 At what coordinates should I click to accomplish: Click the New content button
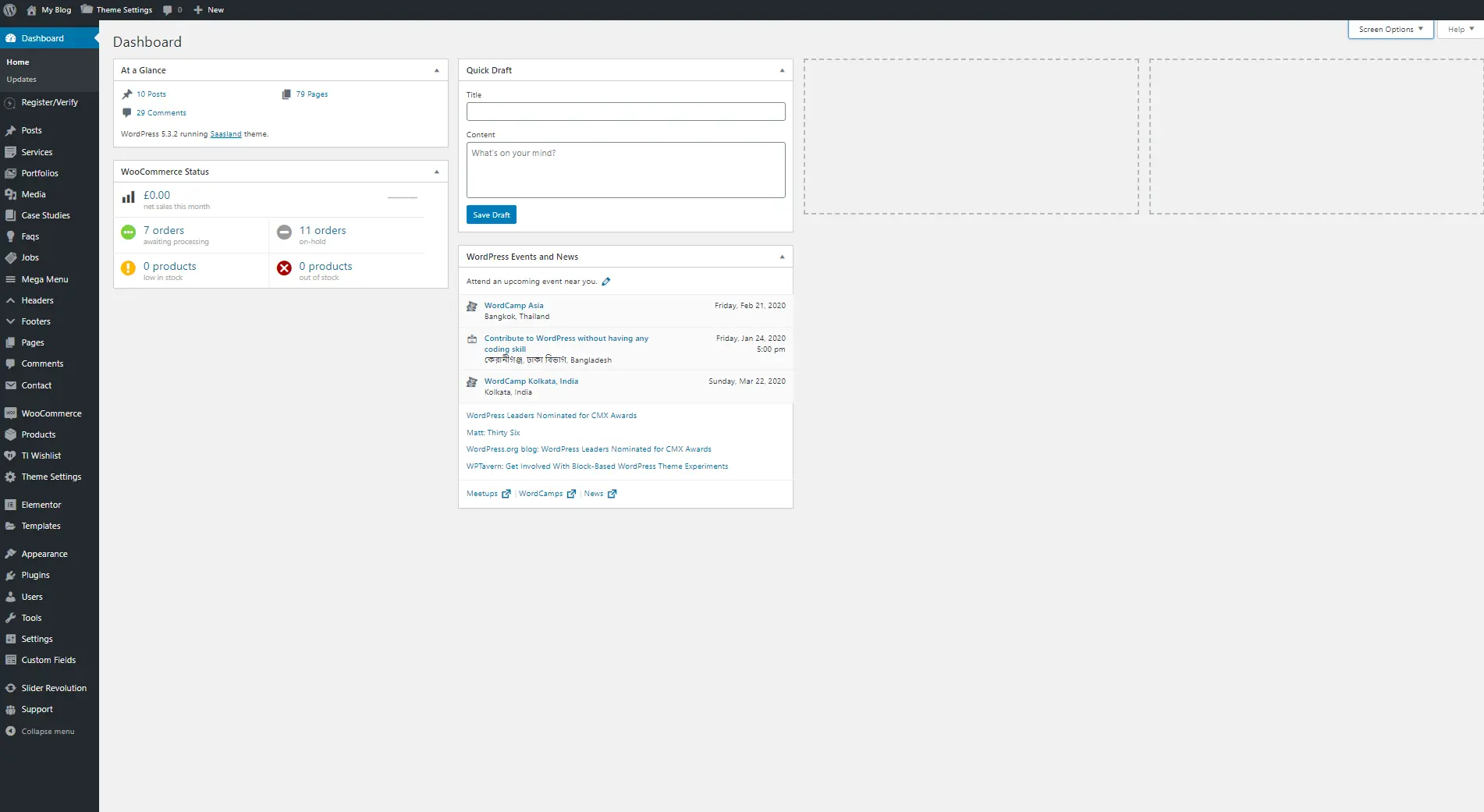coord(209,10)
